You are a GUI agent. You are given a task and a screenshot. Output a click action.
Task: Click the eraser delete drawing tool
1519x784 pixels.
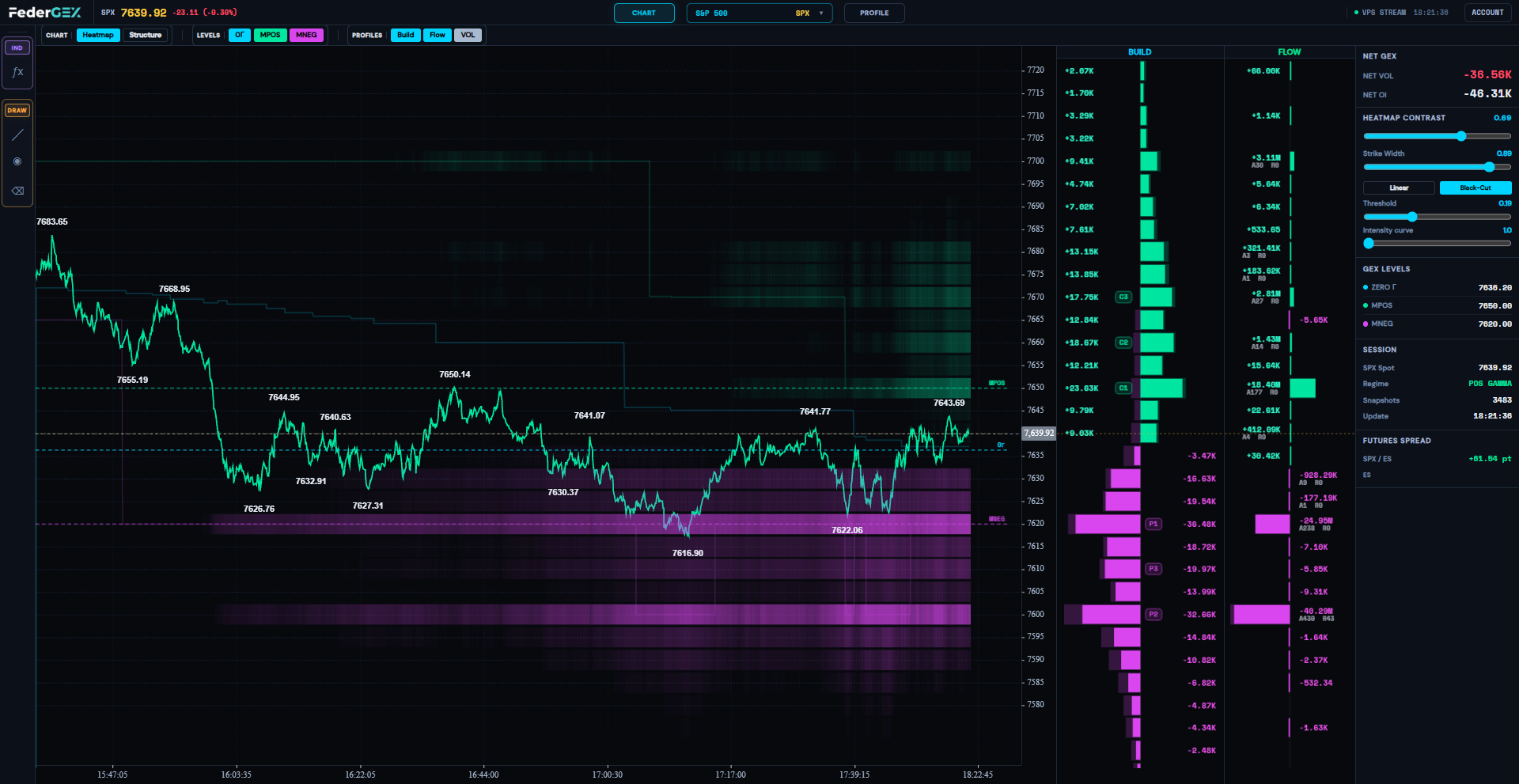17,191
